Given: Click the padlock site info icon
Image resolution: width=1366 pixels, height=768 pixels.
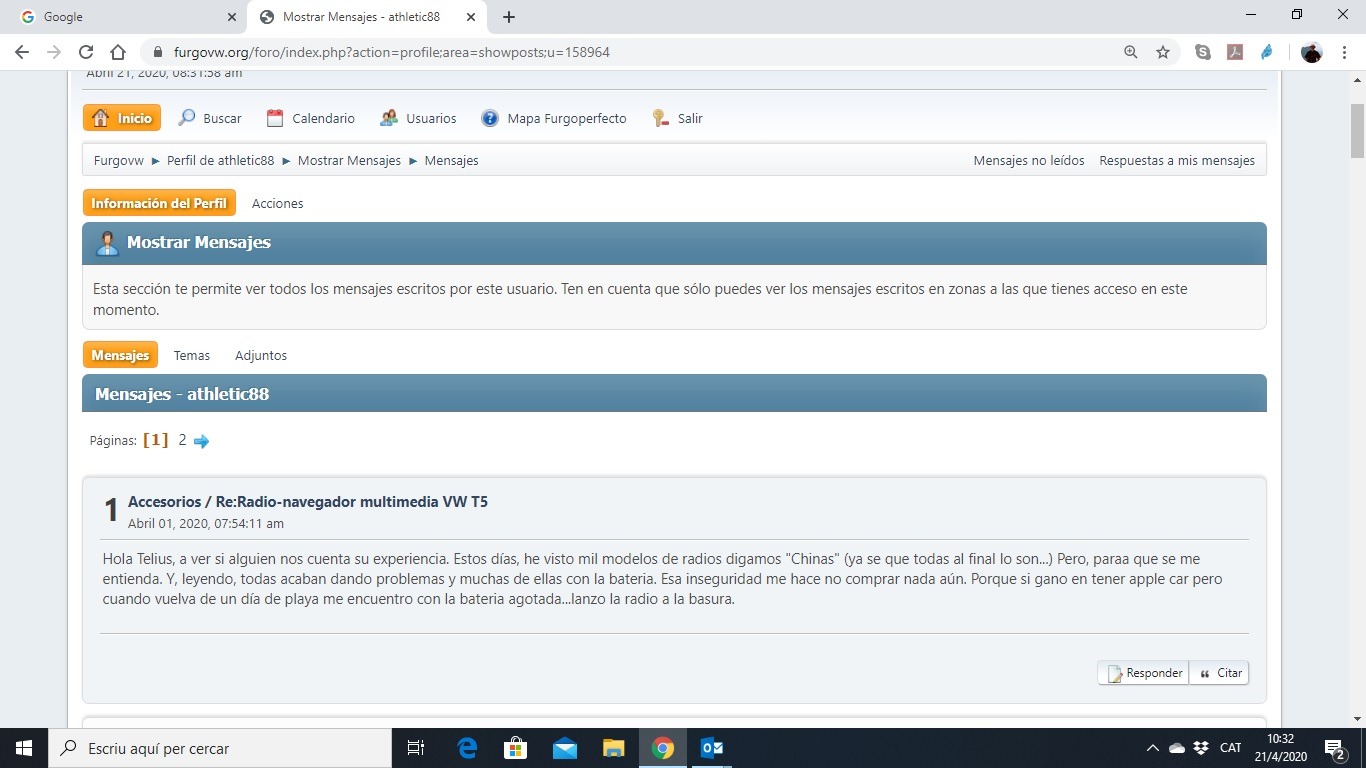Looking at the screenshot, I should click(157, 52).
